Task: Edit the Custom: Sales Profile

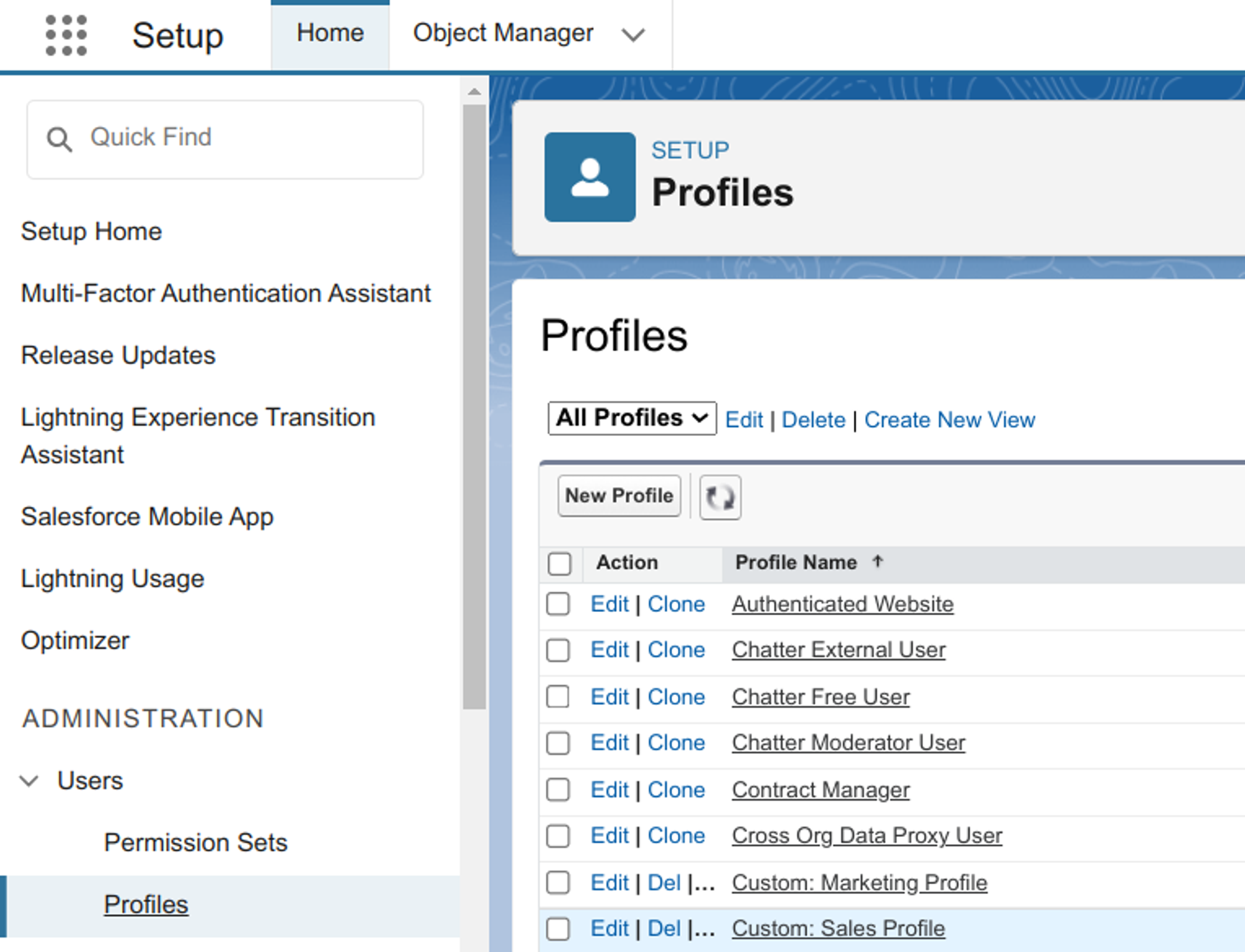Action: click(x=609, y=928)
